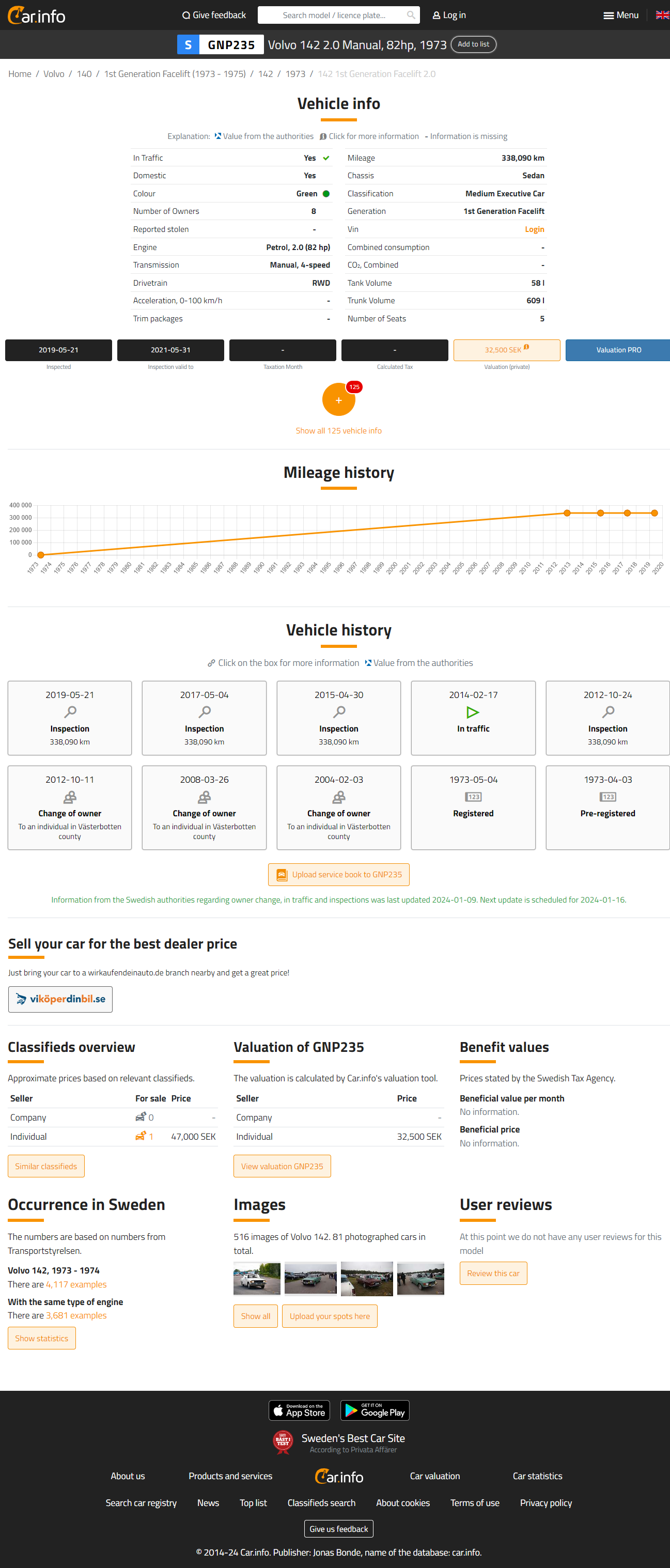The width and height of the screenshot is (670, 1568).
Task: Click the search model / licence plate field
Action: pos(334,15)
